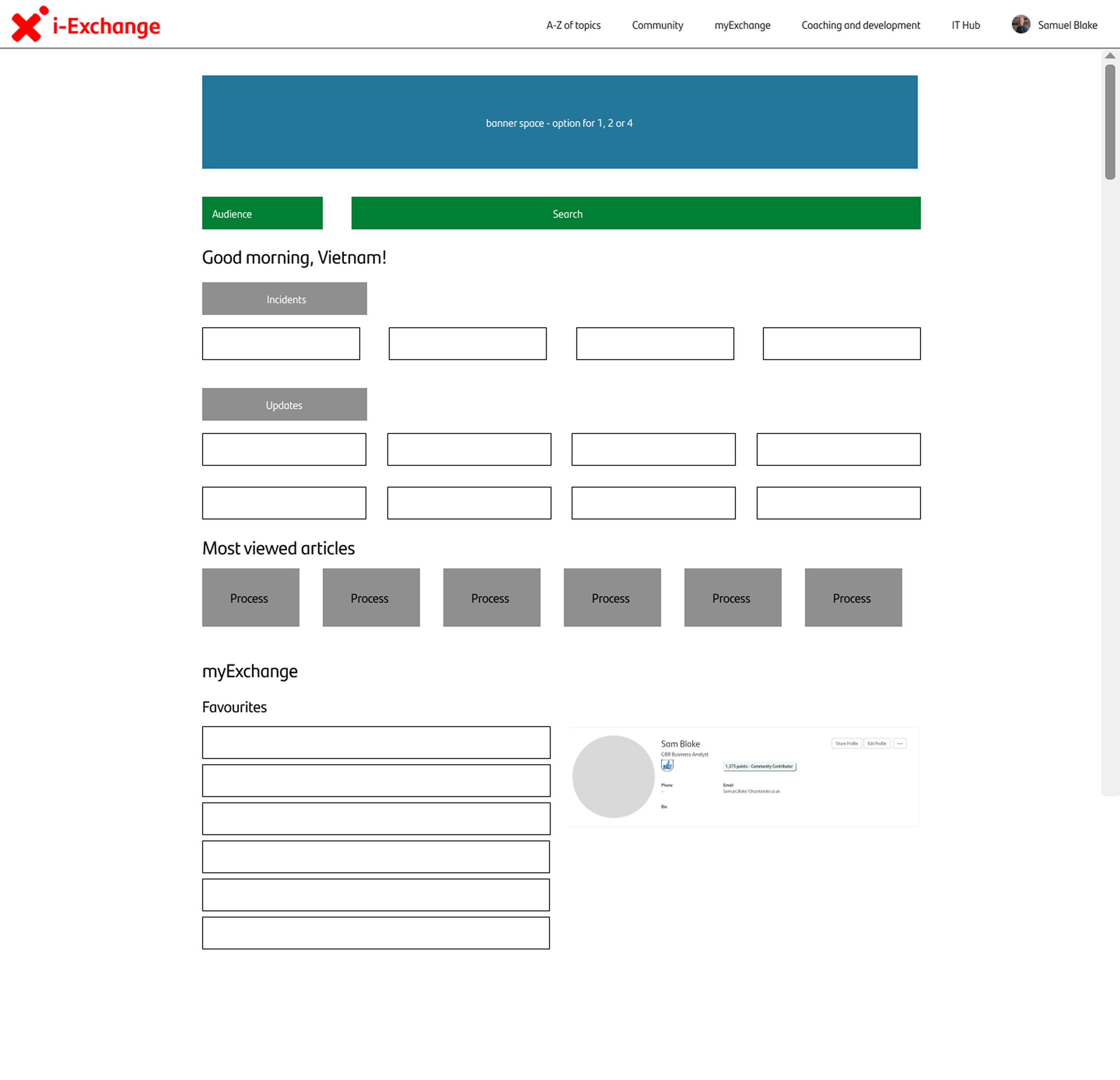Viewport: 1120px width, 1080px height.
Task: Click the Favourites heading
Action: coord(234,707)
